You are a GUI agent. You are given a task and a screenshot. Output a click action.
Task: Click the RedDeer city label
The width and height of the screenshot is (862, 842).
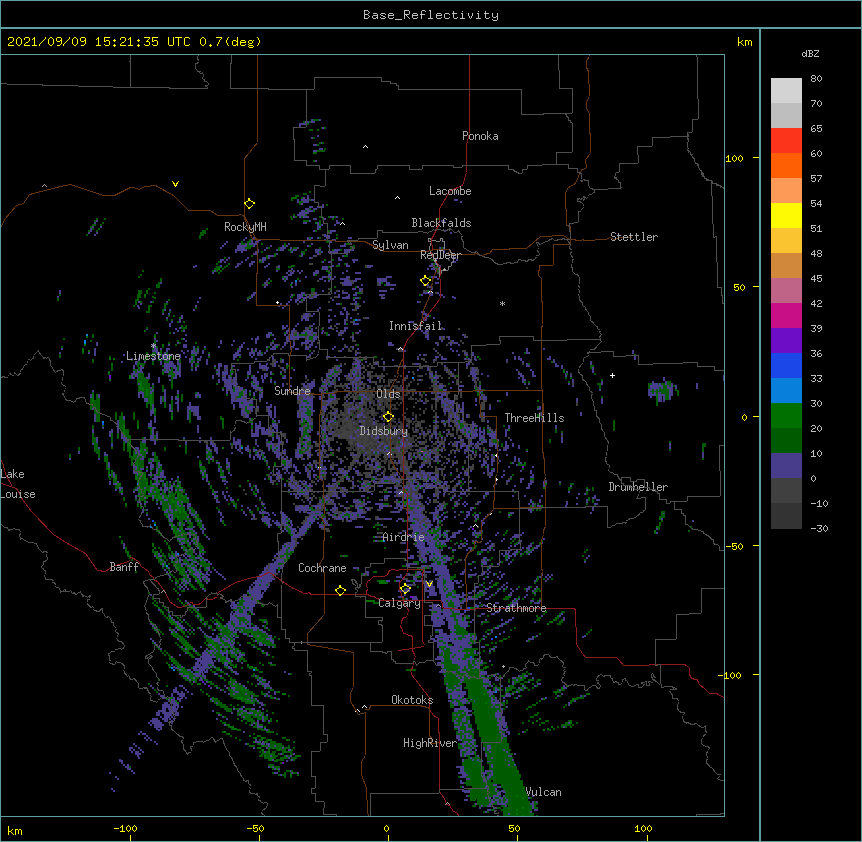pos(440,255)
